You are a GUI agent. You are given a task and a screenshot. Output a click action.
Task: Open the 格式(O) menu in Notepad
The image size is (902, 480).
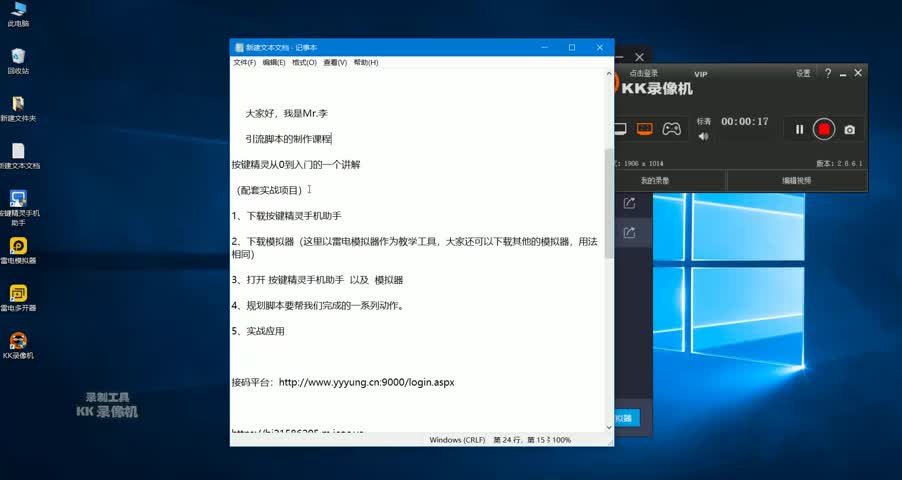[304, 62]
